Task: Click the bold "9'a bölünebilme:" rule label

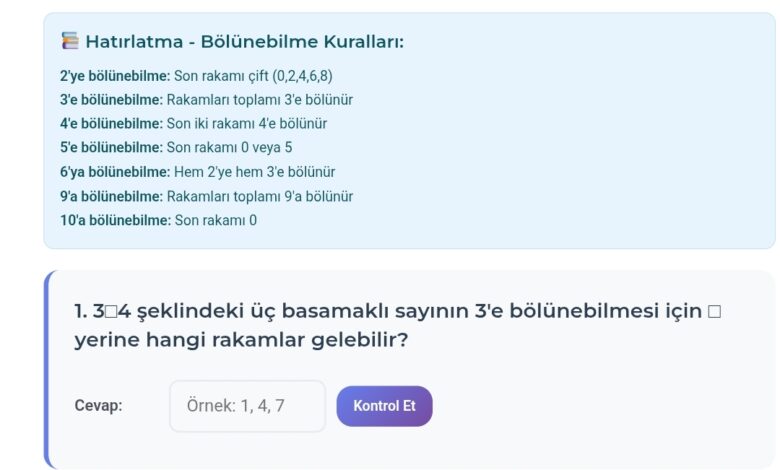Action: click(111, 196)
